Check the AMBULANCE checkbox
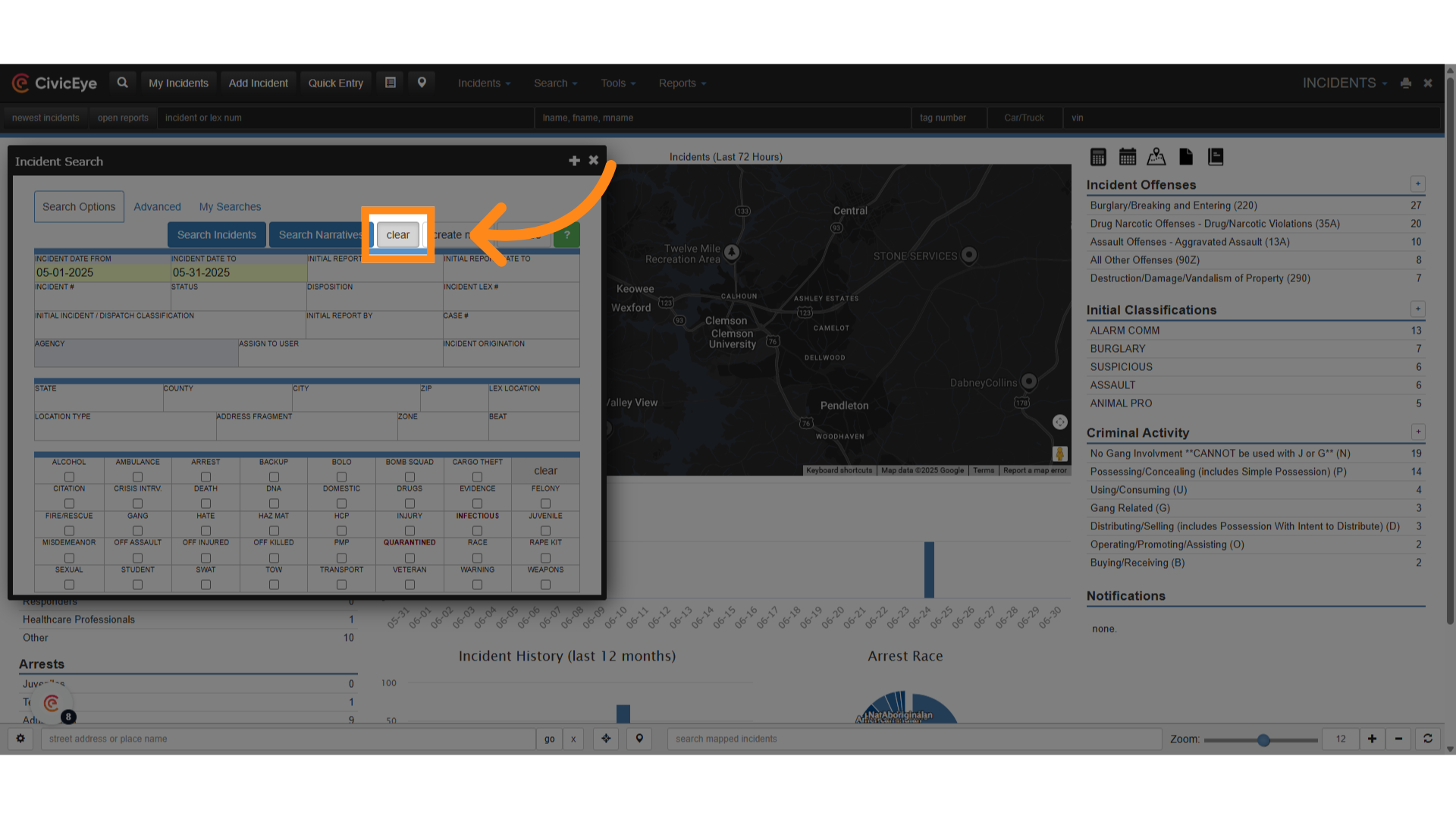The height and width of the screenshot is (819, 1456). 137,477
